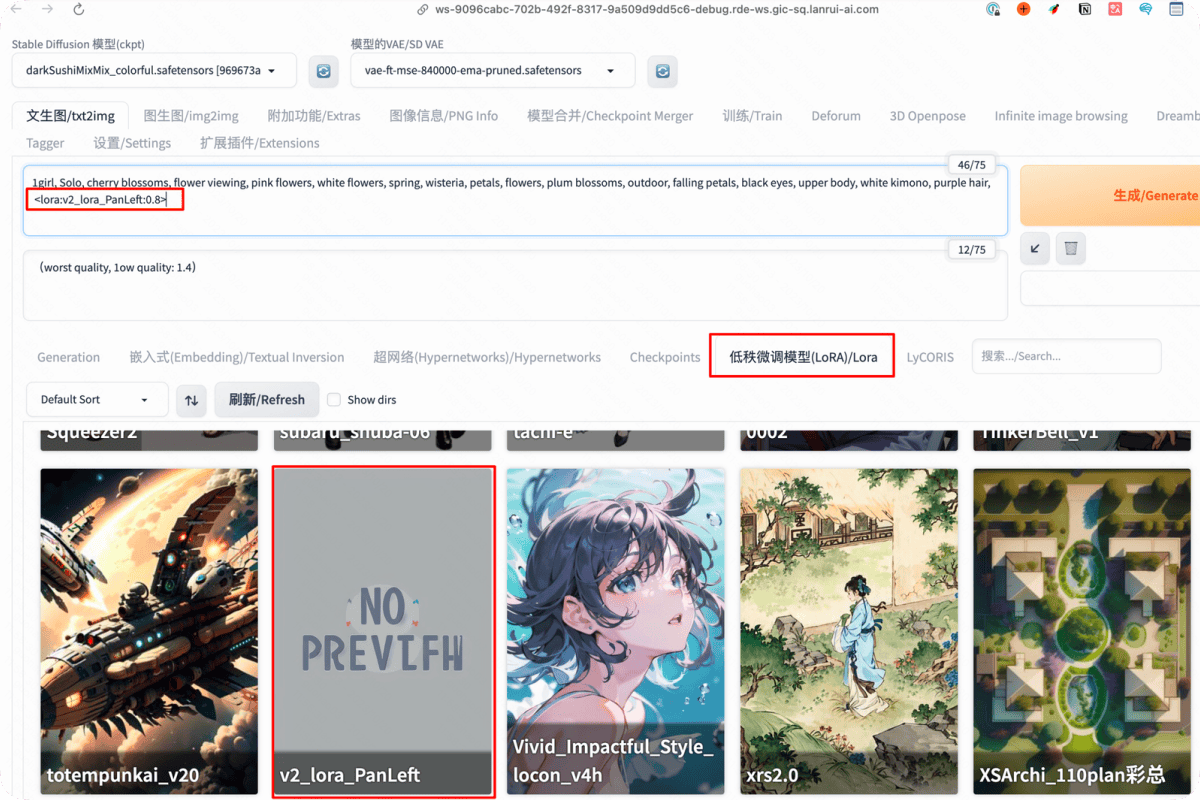
Task: Open the Extensions tab
Action: [x=260, y=143]
